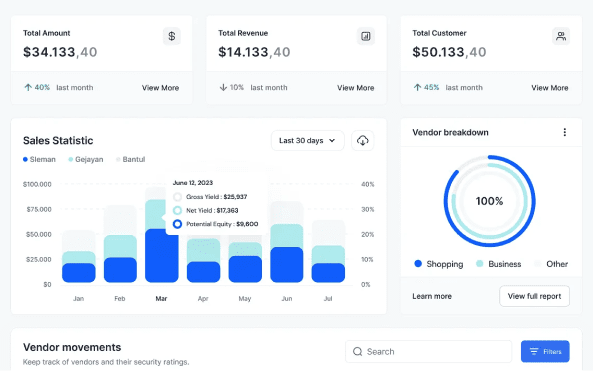This screenshot has width=593, height=371.
Task: Click the $34.133,40 total amount value
Action: pyautogui.click(x=60, y=52)
